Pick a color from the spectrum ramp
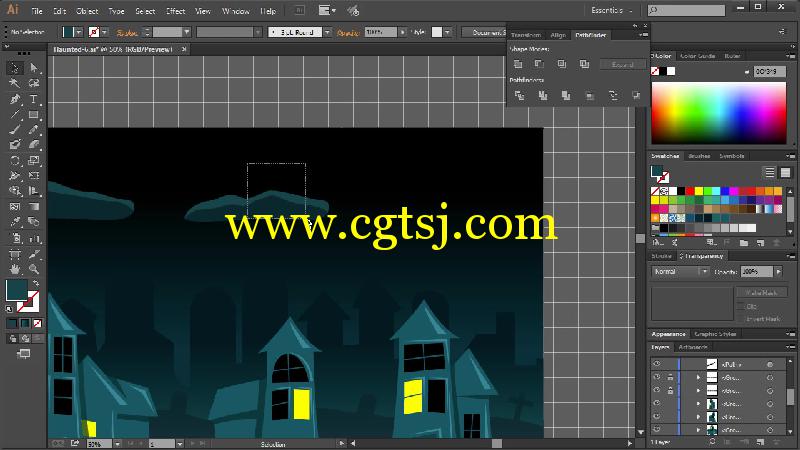Image resolution: width=800 pixels, height=450 pixels. 718,113
